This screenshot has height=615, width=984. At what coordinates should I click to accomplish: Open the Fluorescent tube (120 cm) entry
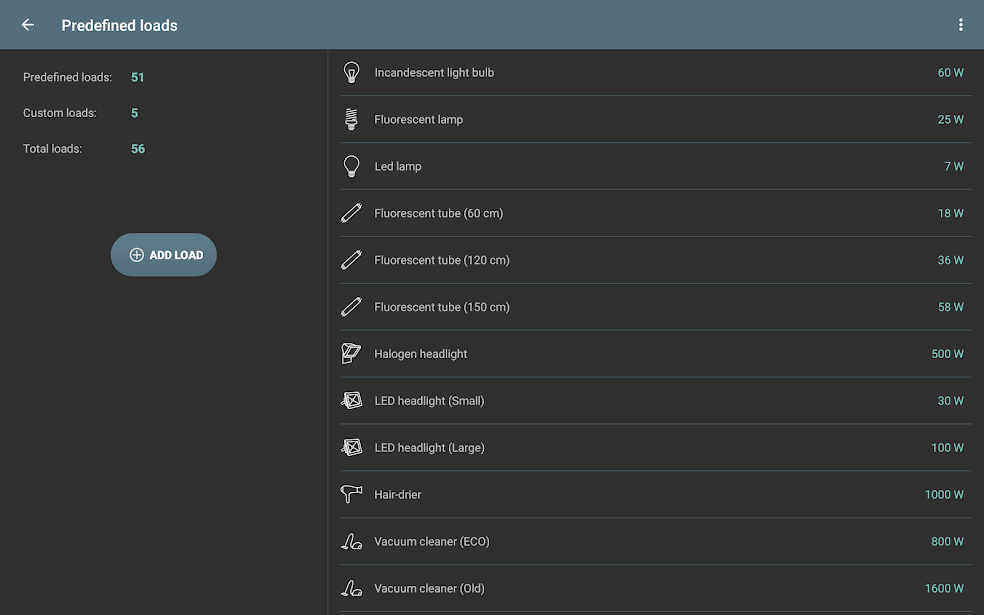[442, 260]
